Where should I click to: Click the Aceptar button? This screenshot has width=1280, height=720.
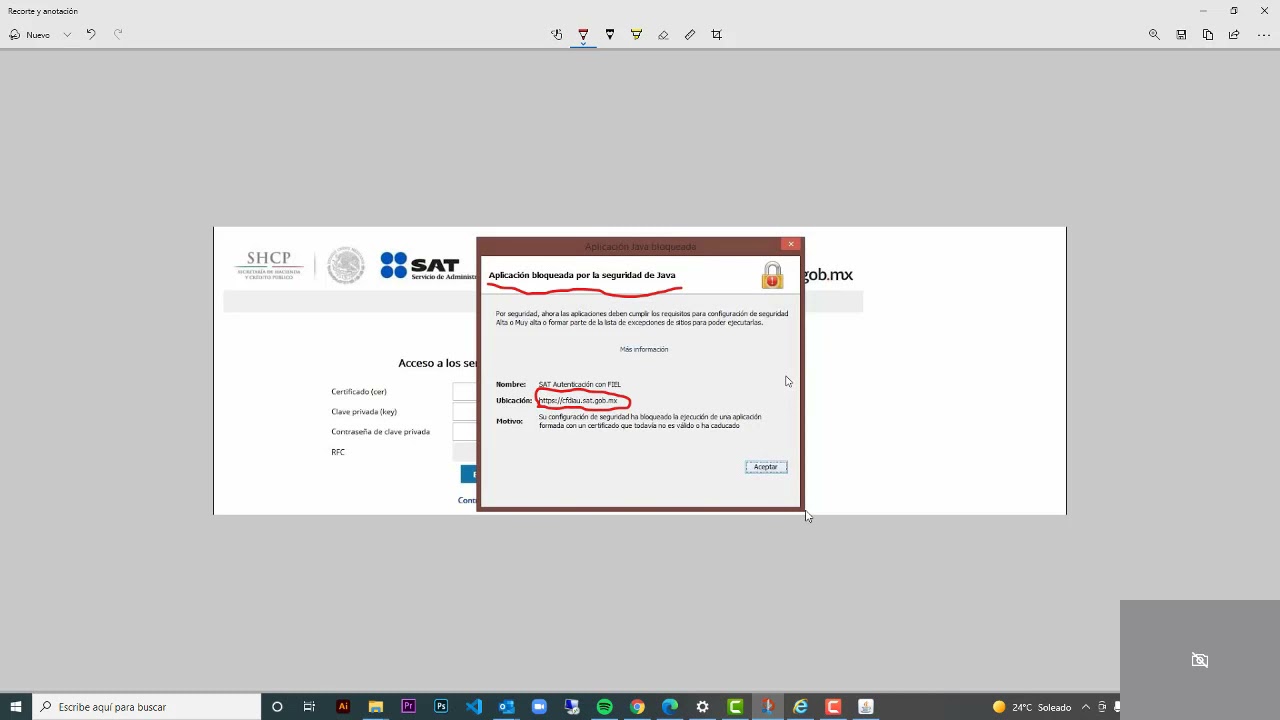pos(765,466)
